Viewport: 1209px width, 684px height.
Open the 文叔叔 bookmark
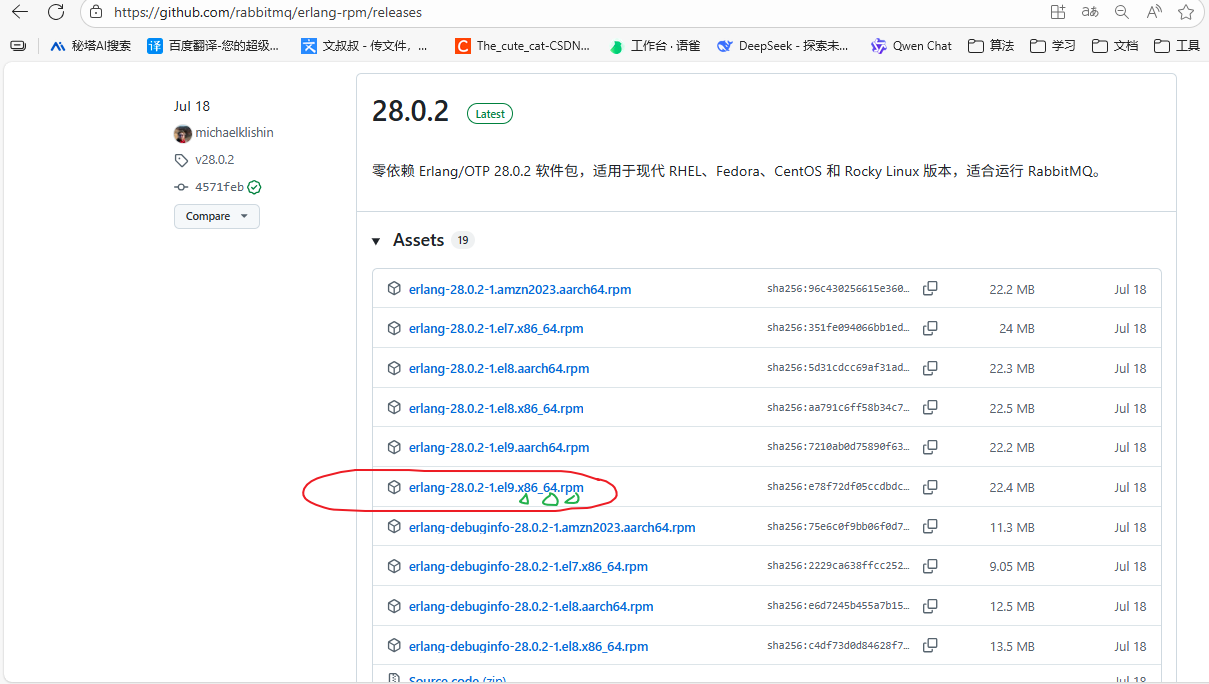coord(364,46)
